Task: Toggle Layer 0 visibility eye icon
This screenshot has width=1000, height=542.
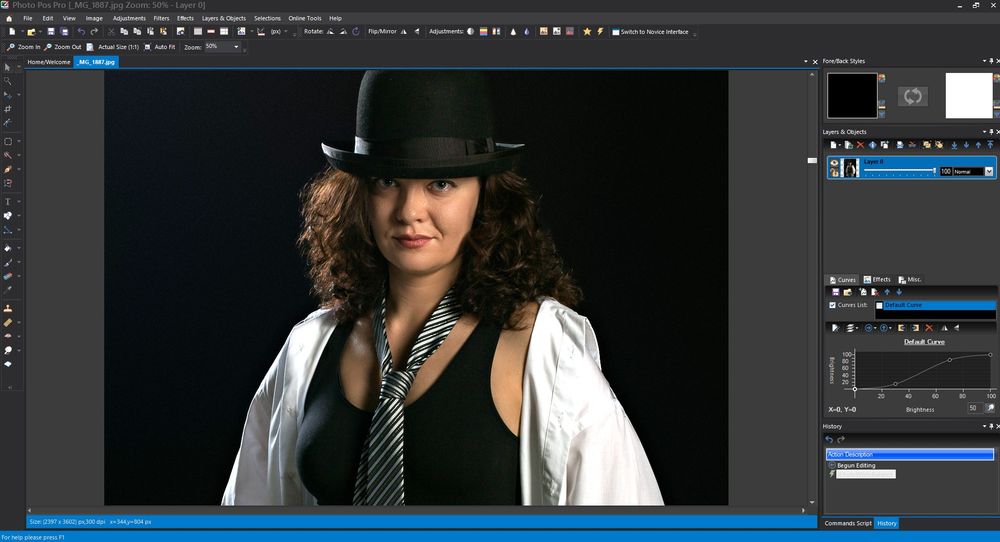Action: 834,163
